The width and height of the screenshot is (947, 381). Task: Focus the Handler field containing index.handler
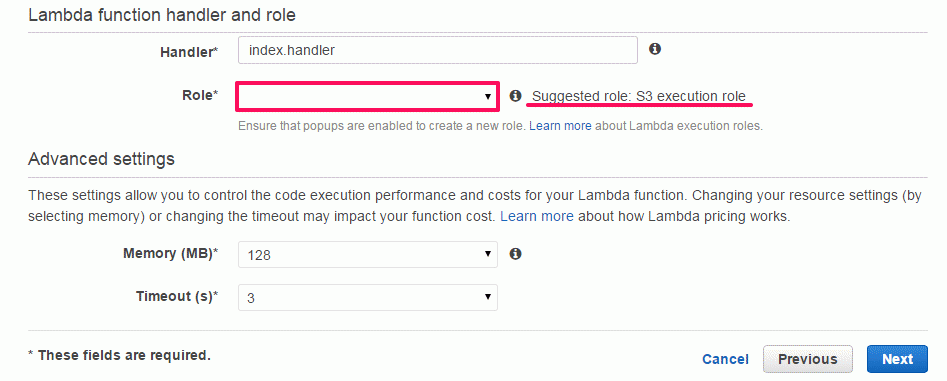(x=438, y=50)
